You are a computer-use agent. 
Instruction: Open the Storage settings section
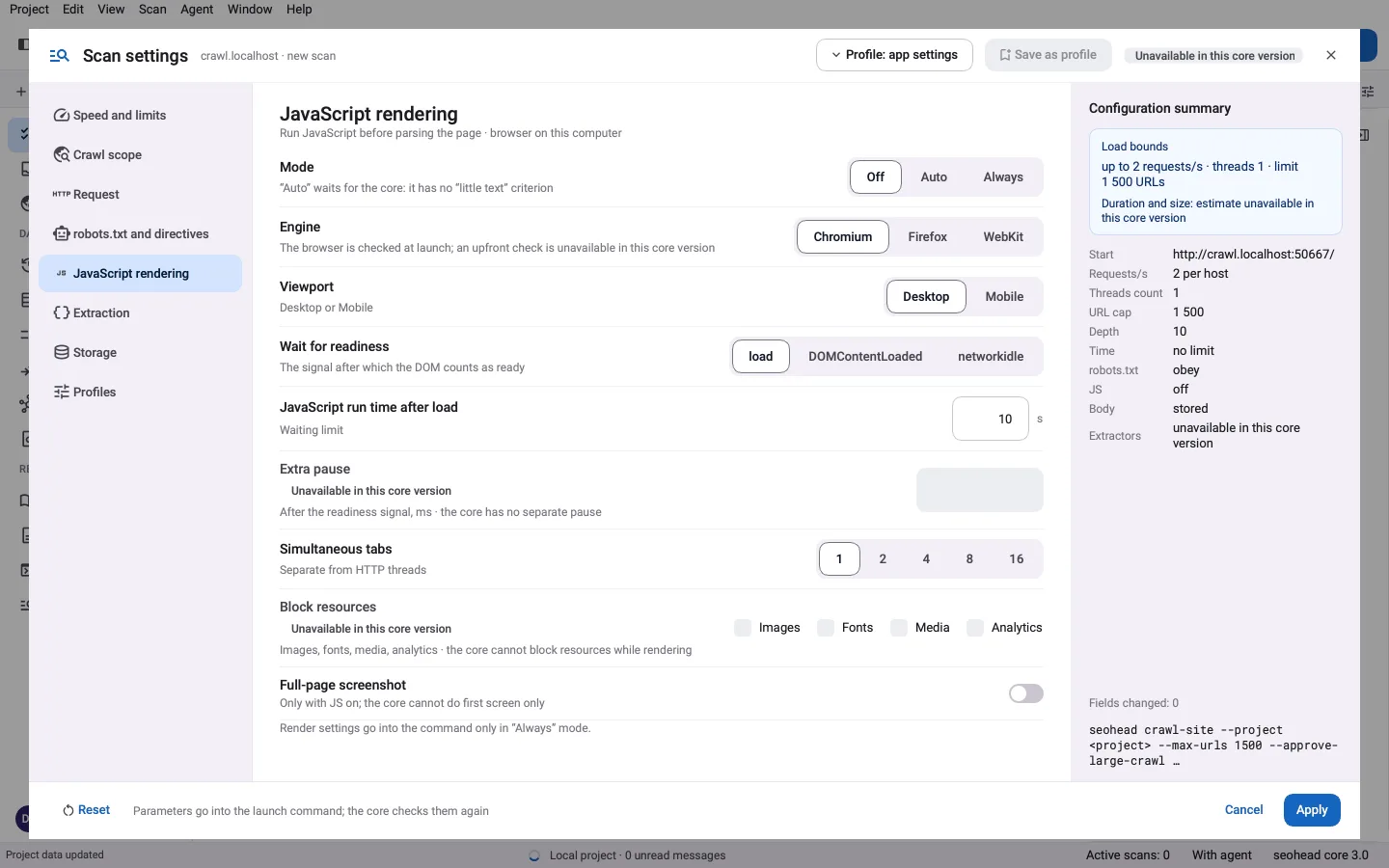(x=140, y=353)
